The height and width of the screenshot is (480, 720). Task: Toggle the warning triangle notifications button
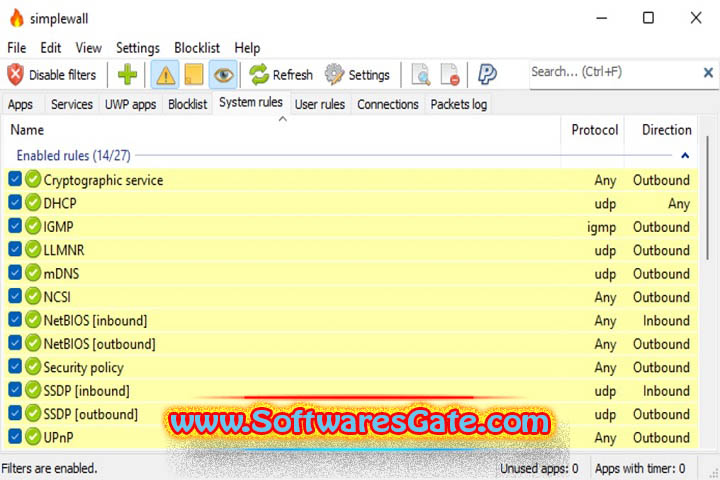[165, 74]
